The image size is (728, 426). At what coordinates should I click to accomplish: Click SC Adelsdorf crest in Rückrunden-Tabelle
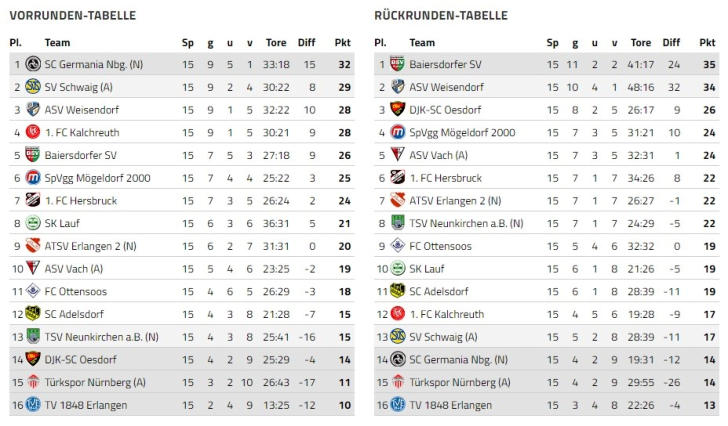pyautogui.click(x=398, y=291)
